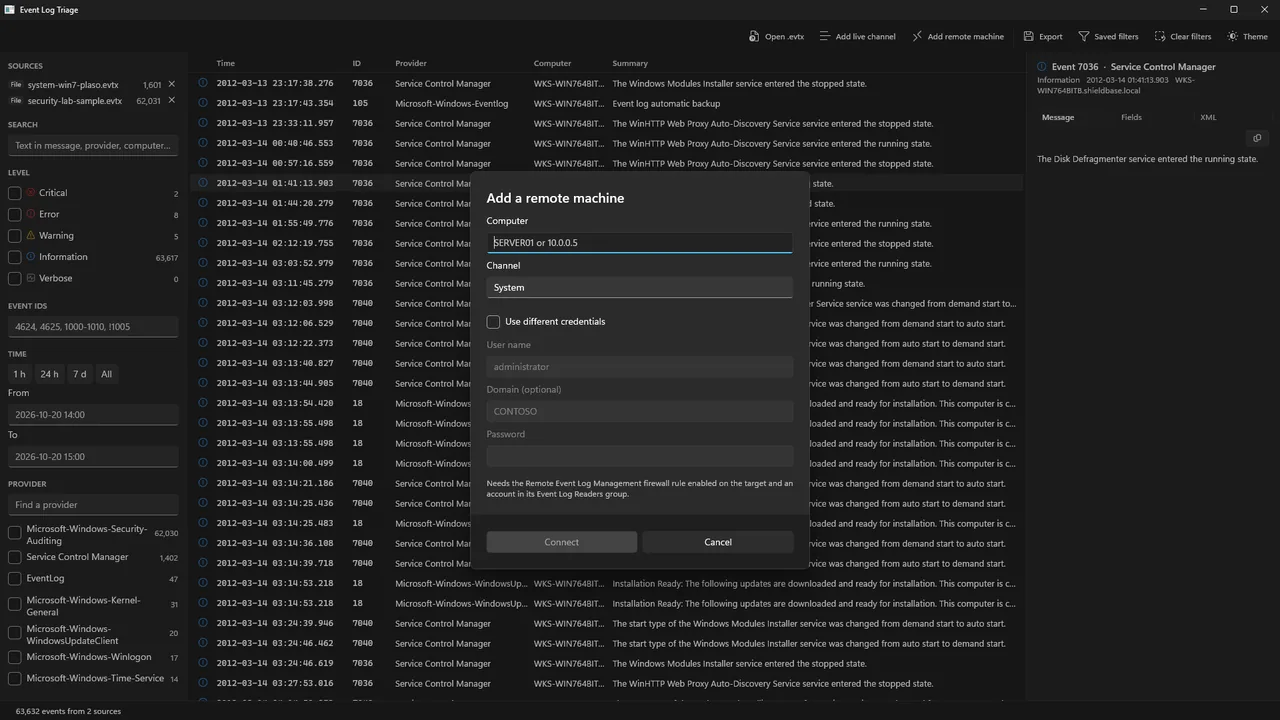This screenshot has width=1280, height=720.
Task: Click the File icon beside security-lab-sample.evtx
Action: [x=16, y=100]
